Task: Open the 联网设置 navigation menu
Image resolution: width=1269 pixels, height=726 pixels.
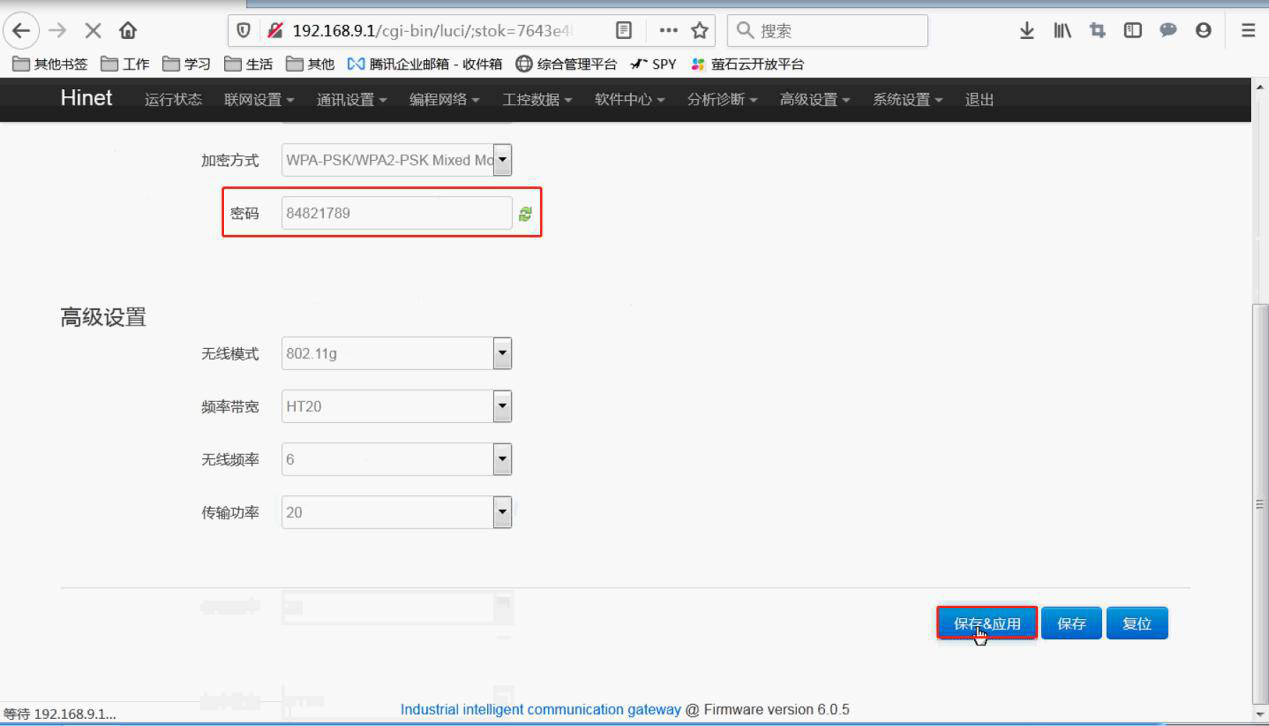Action: pyautogui.click(x=259, y=100)
